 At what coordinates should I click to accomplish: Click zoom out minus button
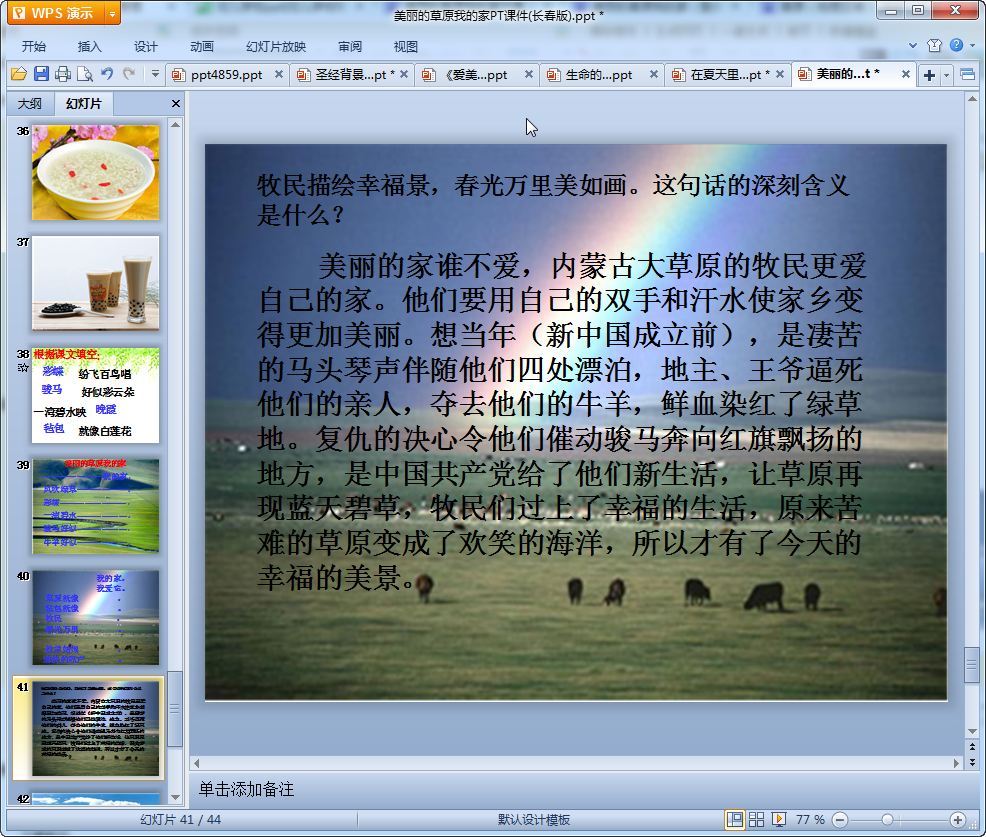click(x=840, y=820)
